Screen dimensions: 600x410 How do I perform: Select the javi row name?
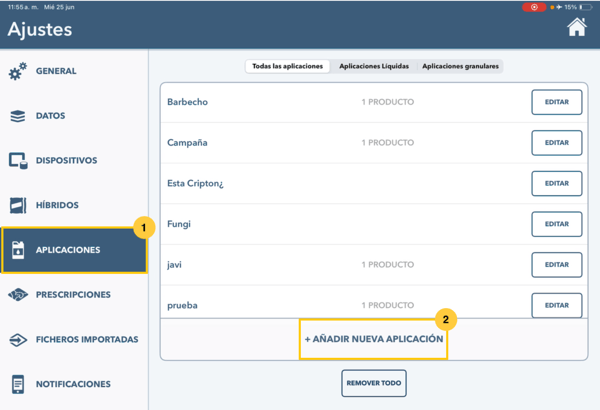tap(174, 265)
